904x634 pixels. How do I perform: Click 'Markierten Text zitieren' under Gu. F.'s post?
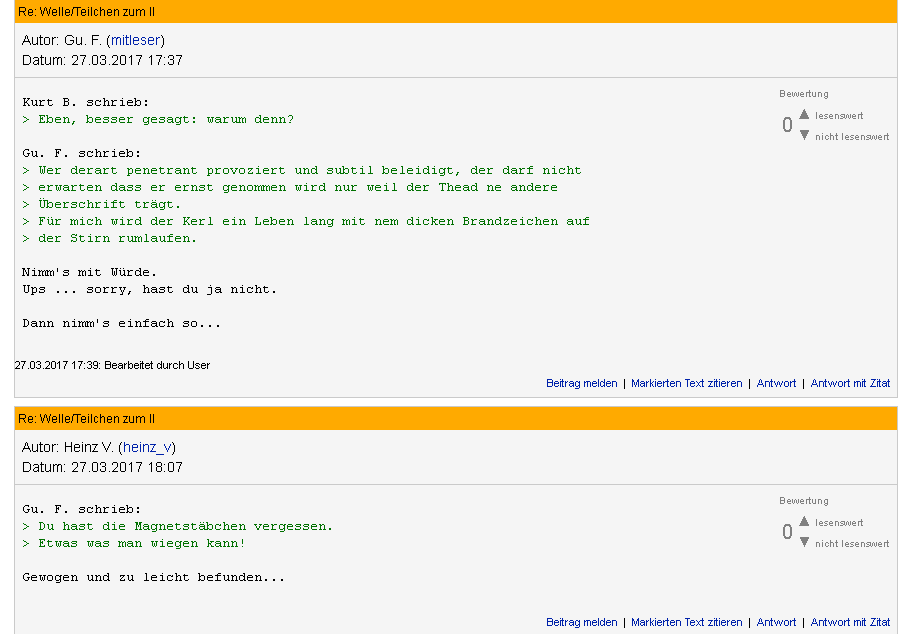(x=687, y=383)
